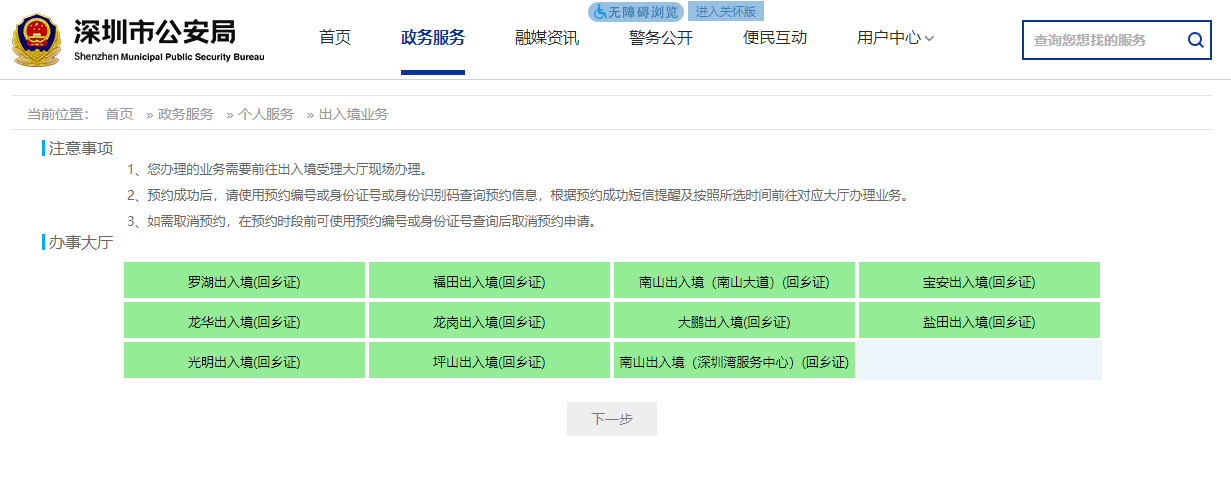The height and width of the screenshot is (487, 1231).
Task: Select 便民互动 in the top menu
Action: tap(775, 38)
